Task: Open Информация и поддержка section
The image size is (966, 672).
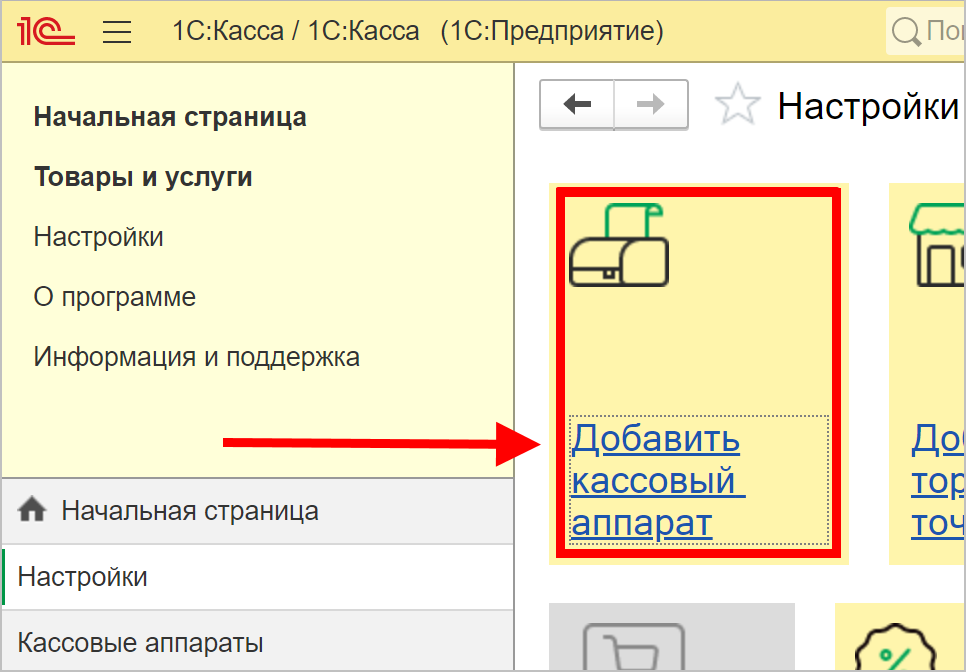Action: pos(197,357)
